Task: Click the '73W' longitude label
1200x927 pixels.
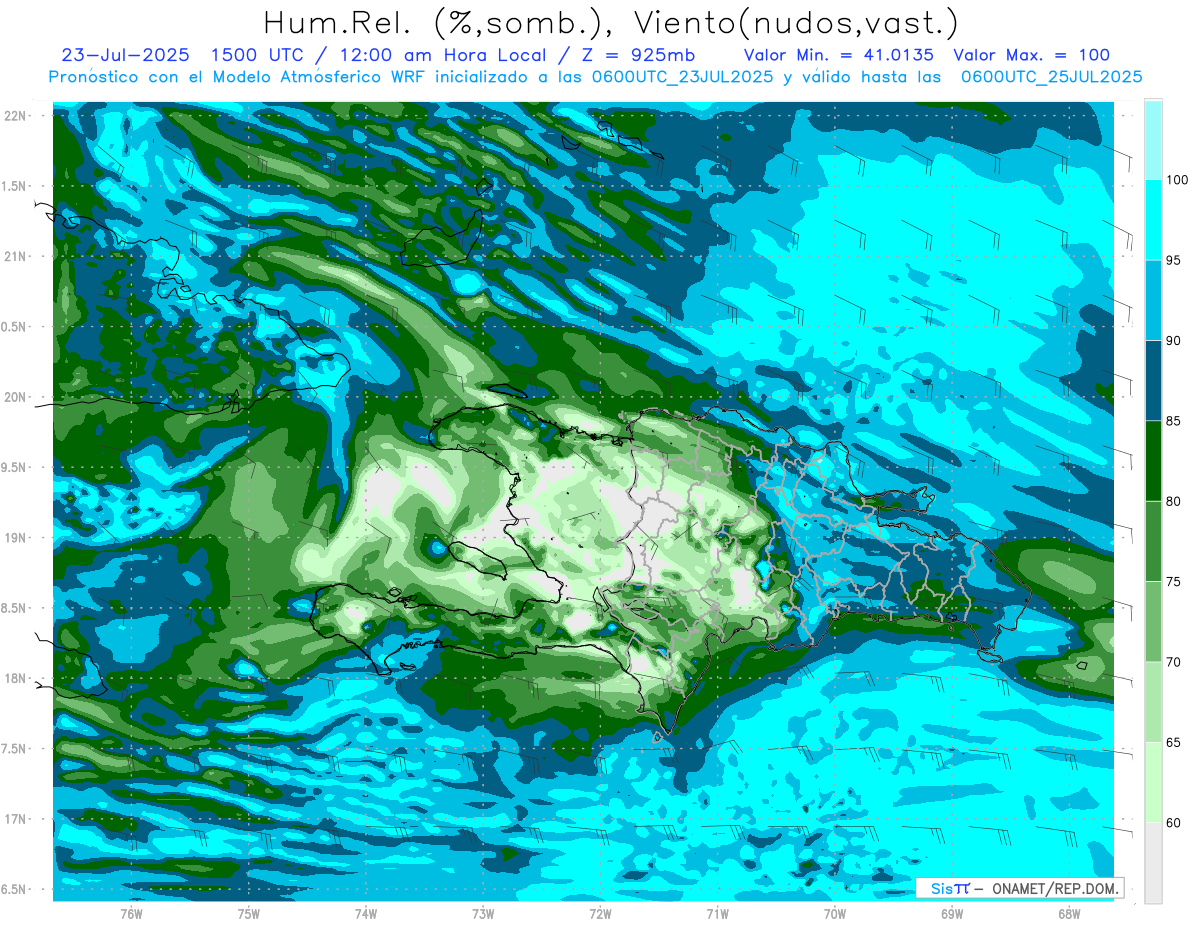Action: point(483,913)
